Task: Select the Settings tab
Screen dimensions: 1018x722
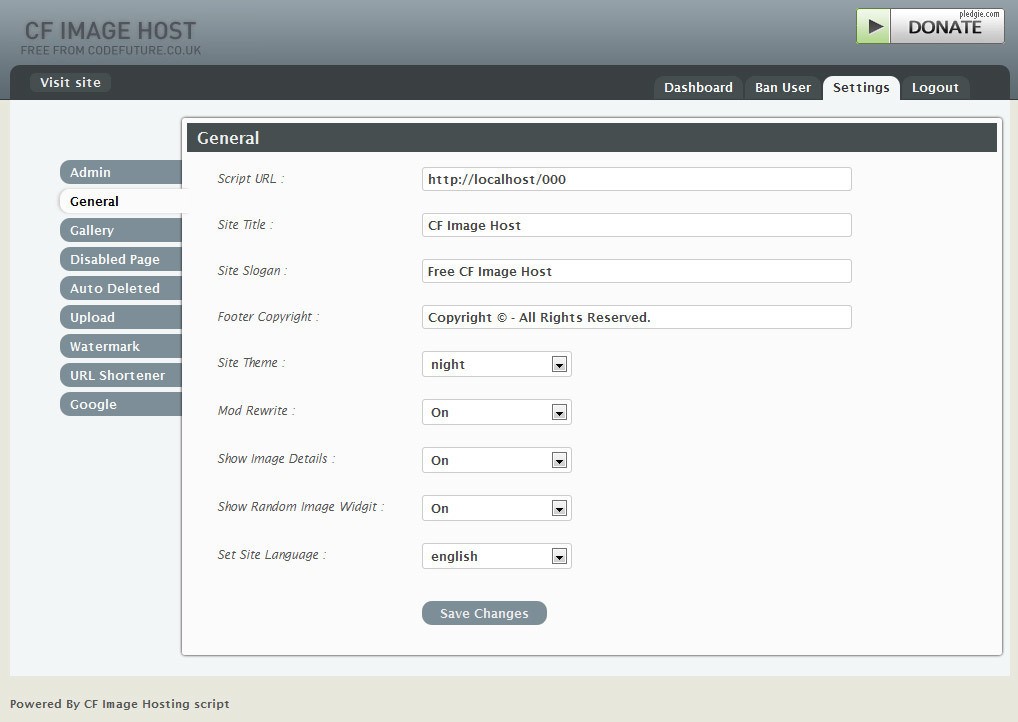Action: point(861,88)
